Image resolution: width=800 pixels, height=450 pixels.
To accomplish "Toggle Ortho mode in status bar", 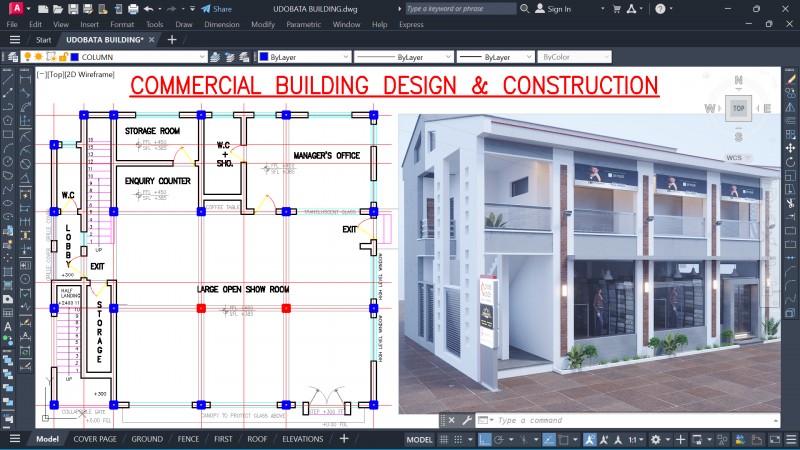I will 485,439.
